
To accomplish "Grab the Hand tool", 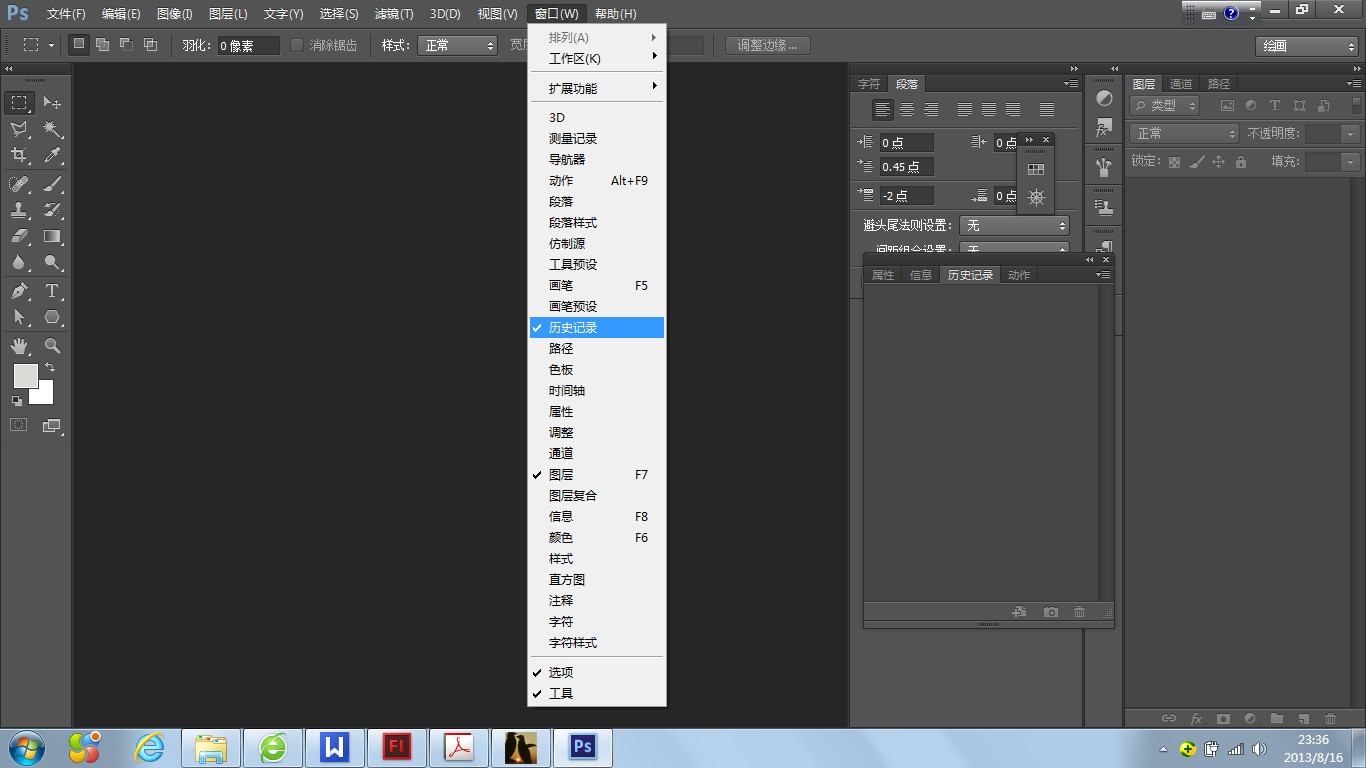I will (19, 345).
